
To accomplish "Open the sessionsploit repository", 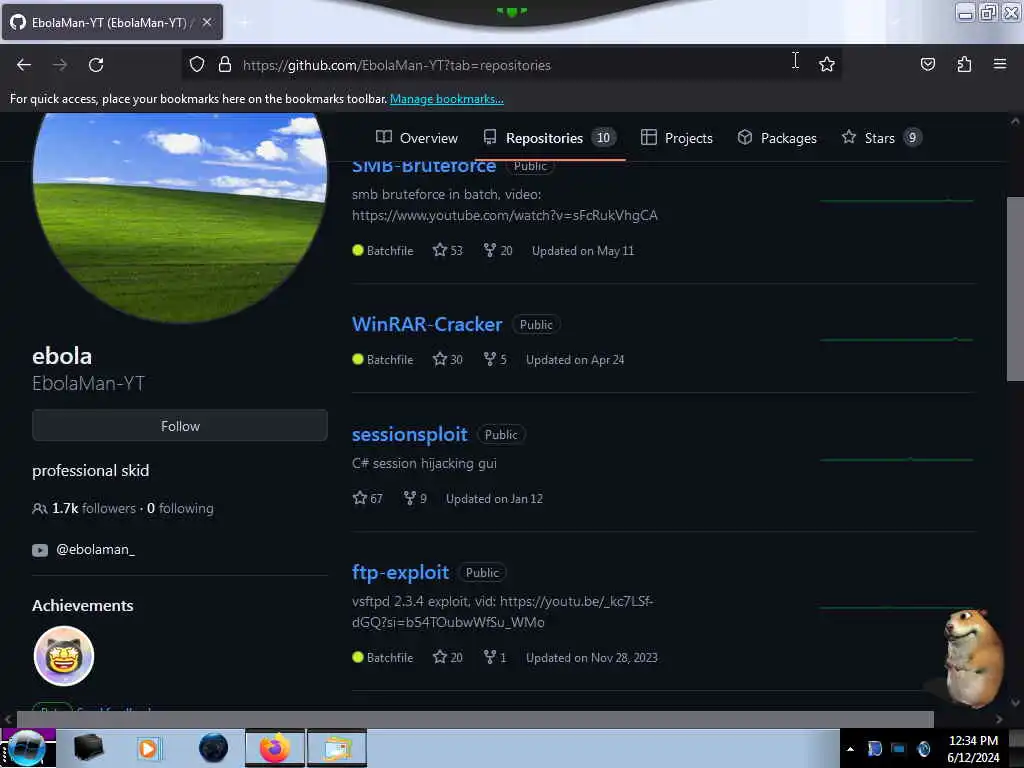I will tap(409, 434).
